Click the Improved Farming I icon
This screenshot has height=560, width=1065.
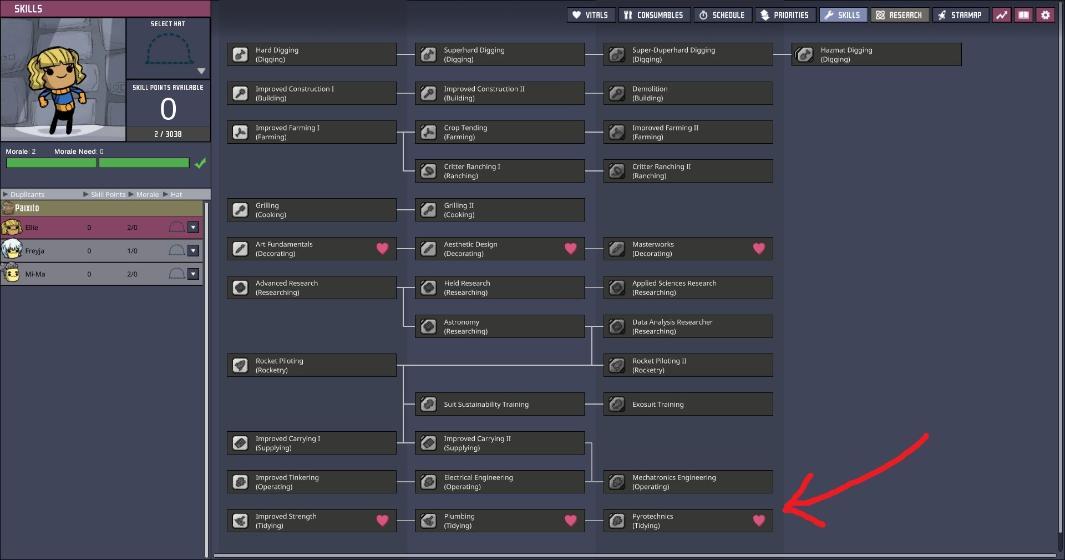(x=240, y=132)
